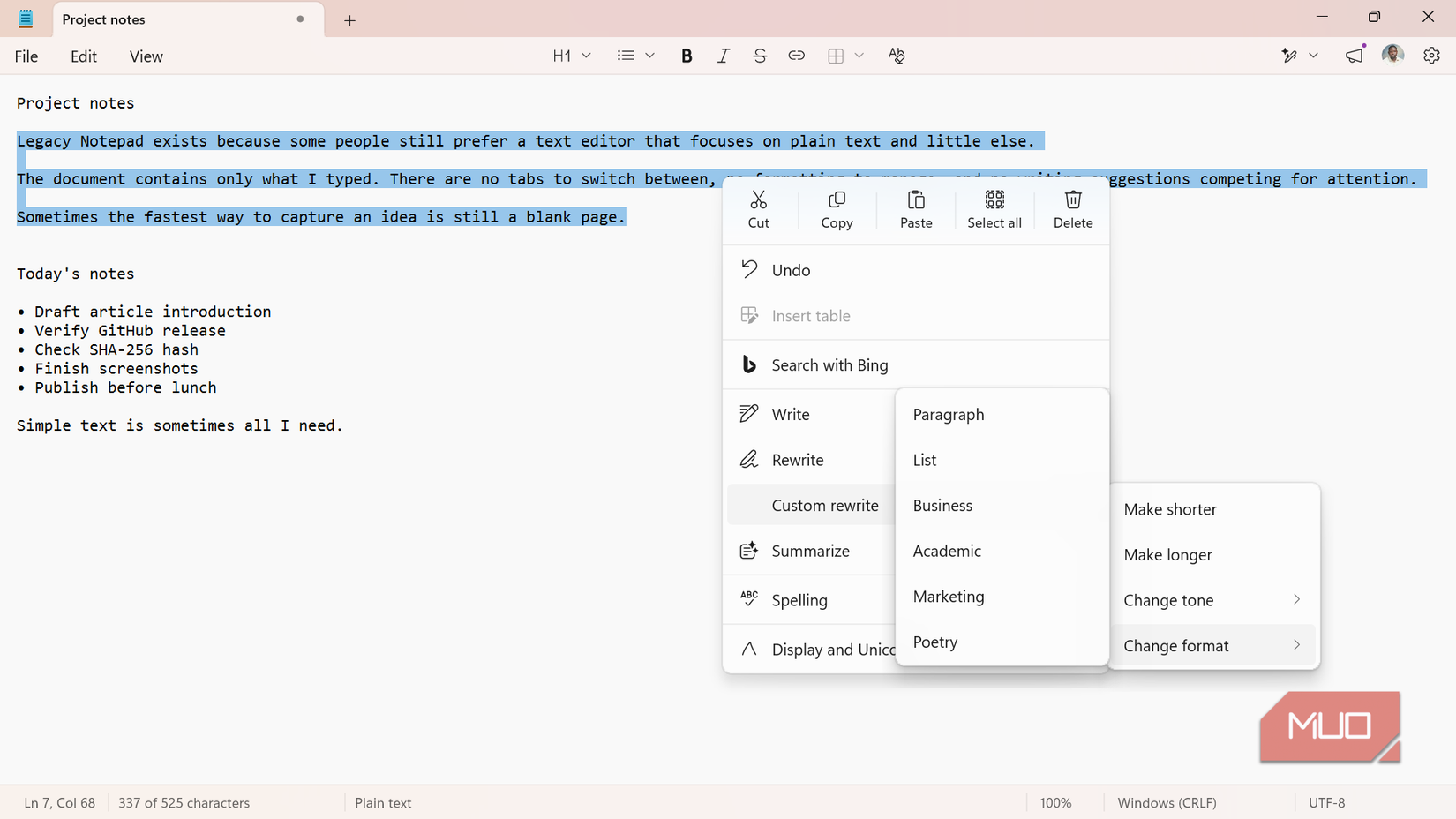Choose Write in context menu
This screenshot has width=1456, height=819.
pos(811,414)
